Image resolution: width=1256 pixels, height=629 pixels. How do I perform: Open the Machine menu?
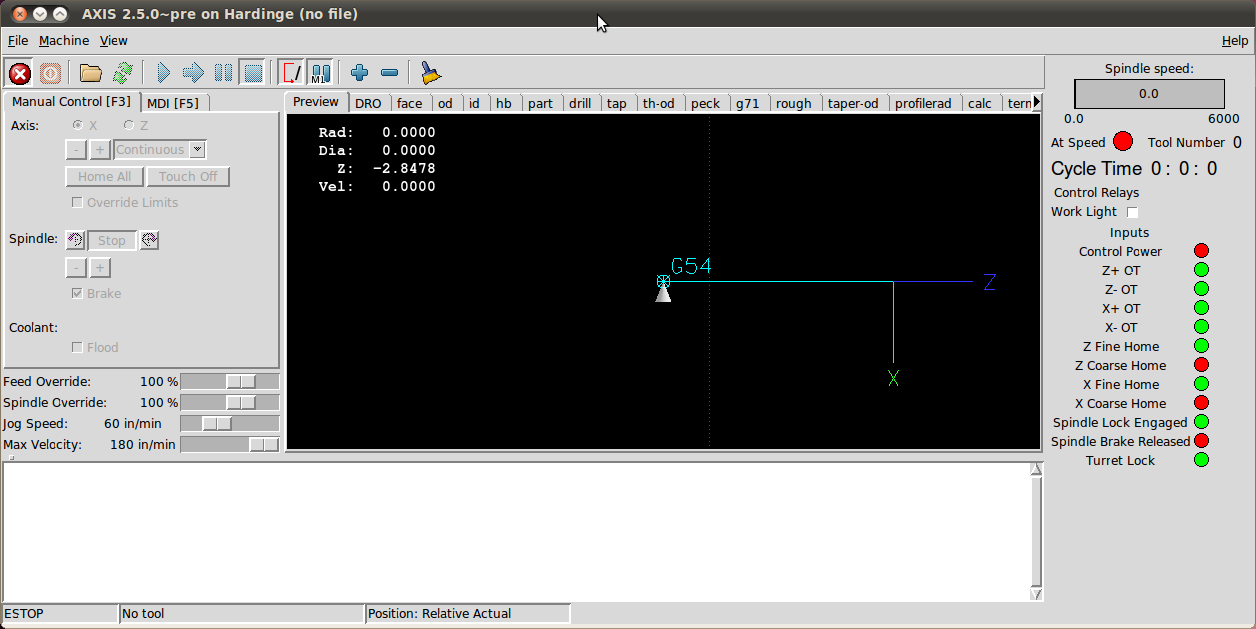click(x=64, y=41)
